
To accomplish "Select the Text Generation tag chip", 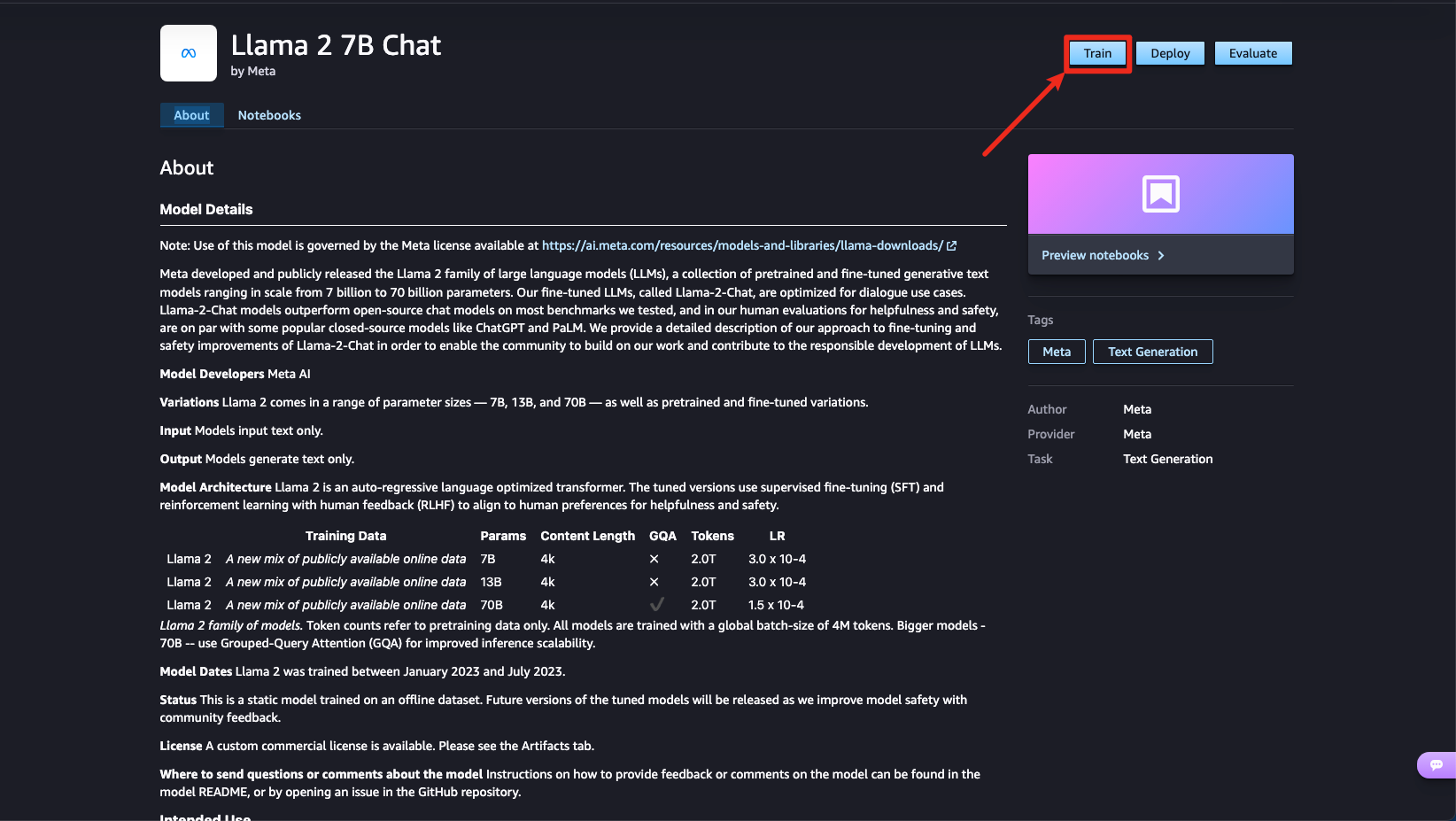I will pos(1153,352).
